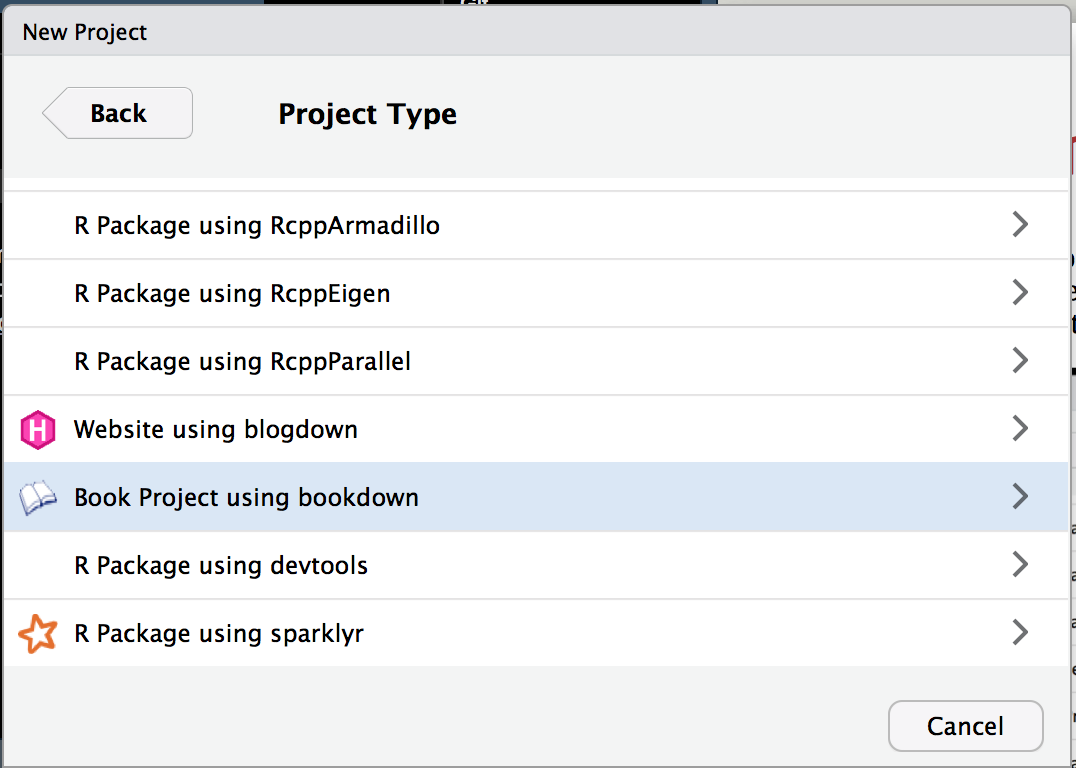This screenshot has width=1076, height=768.
Task: Pick R Package using devtools
Action: coord(535,565)
